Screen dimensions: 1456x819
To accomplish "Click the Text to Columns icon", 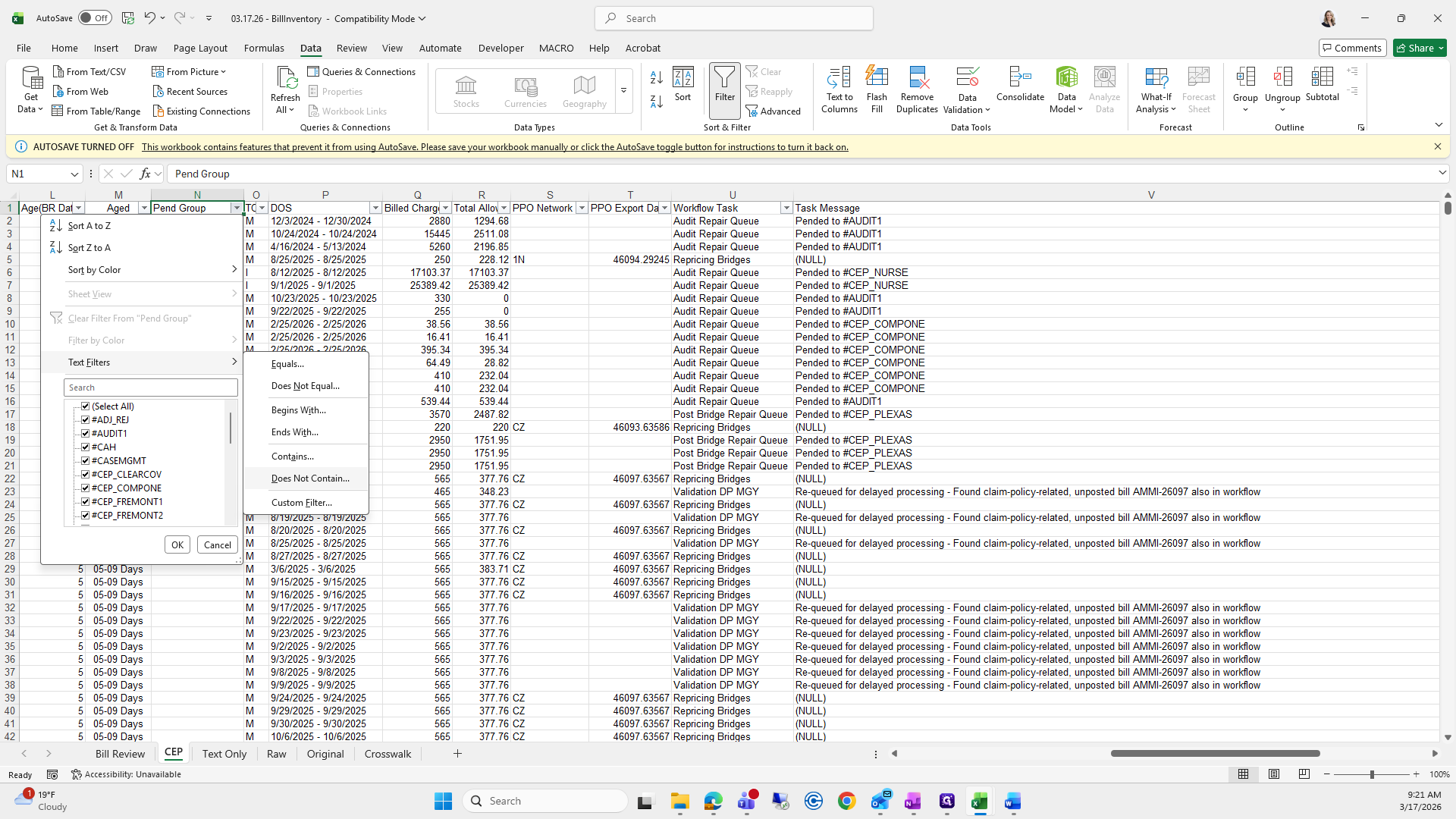I will 839,89.
